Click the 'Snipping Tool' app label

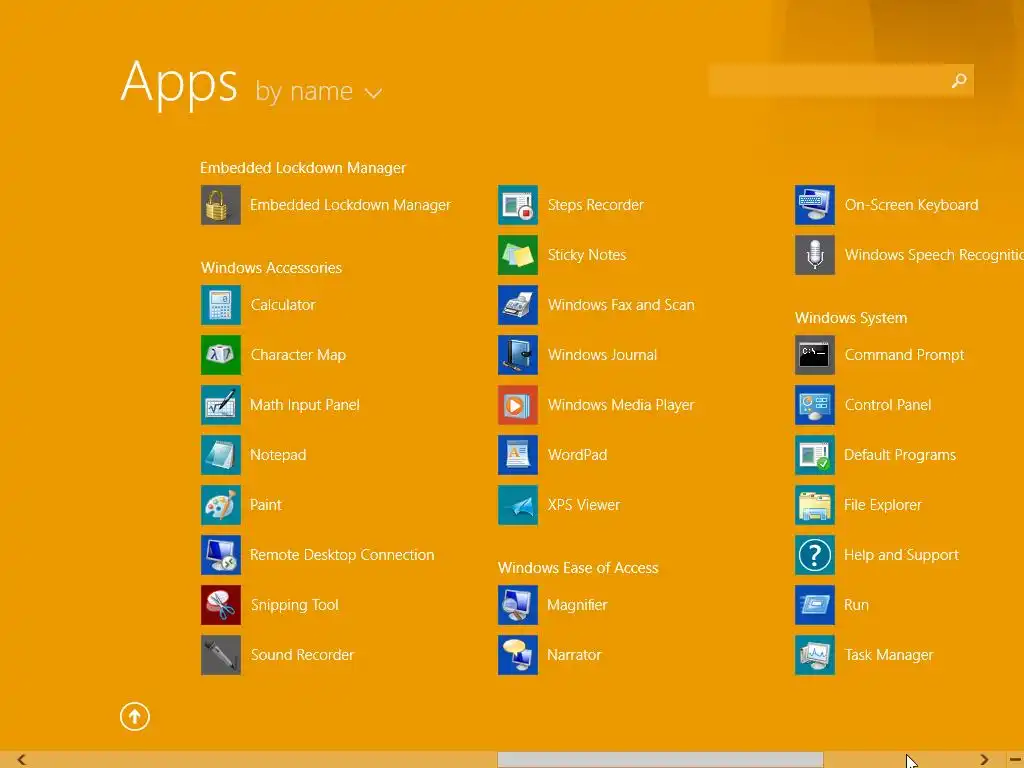[295, 605]
